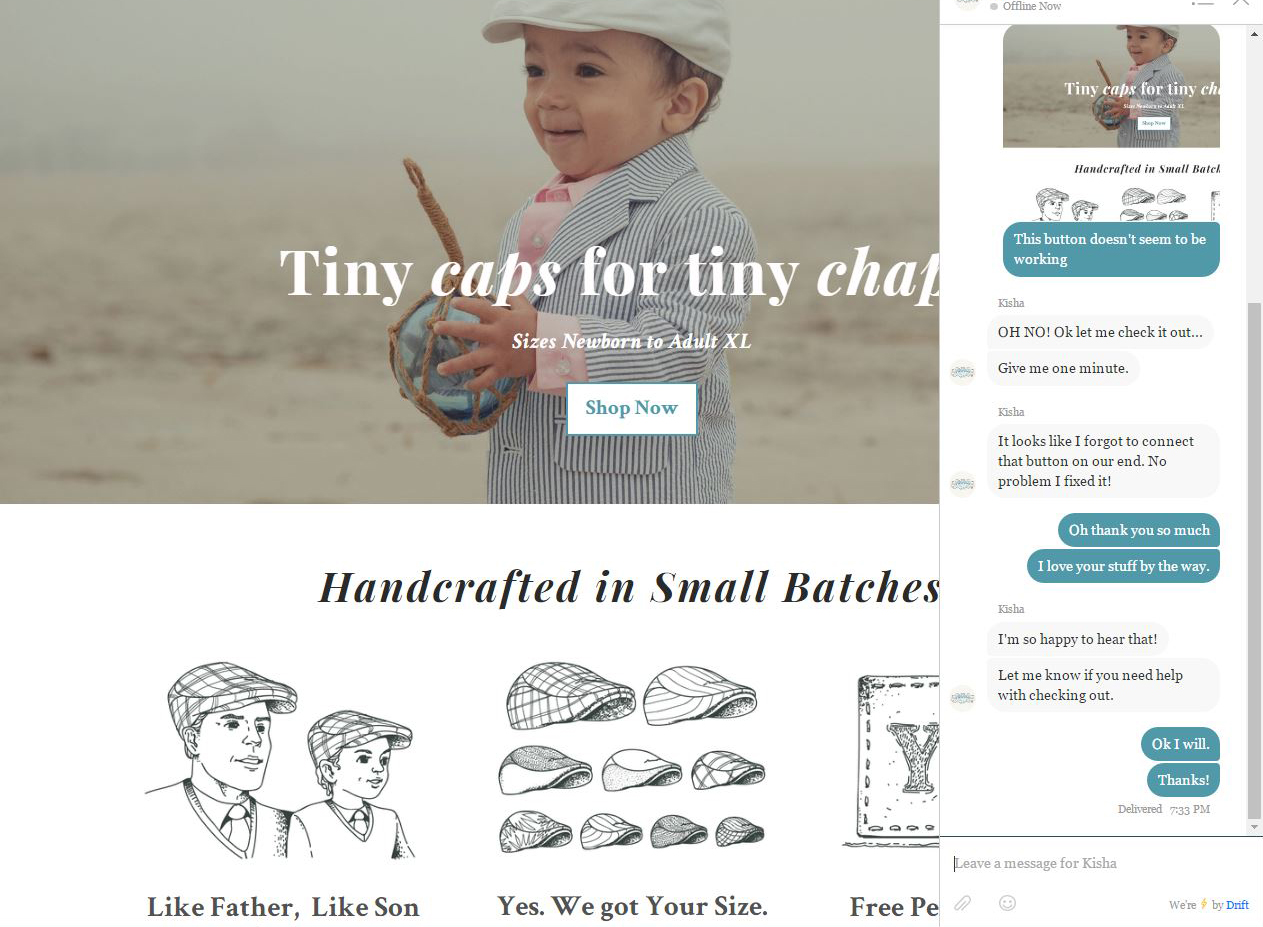Click the 'Yes. We got Your Size.' heading
The width and height of the screenshot is (1263, 927).
tap(632, 906)
